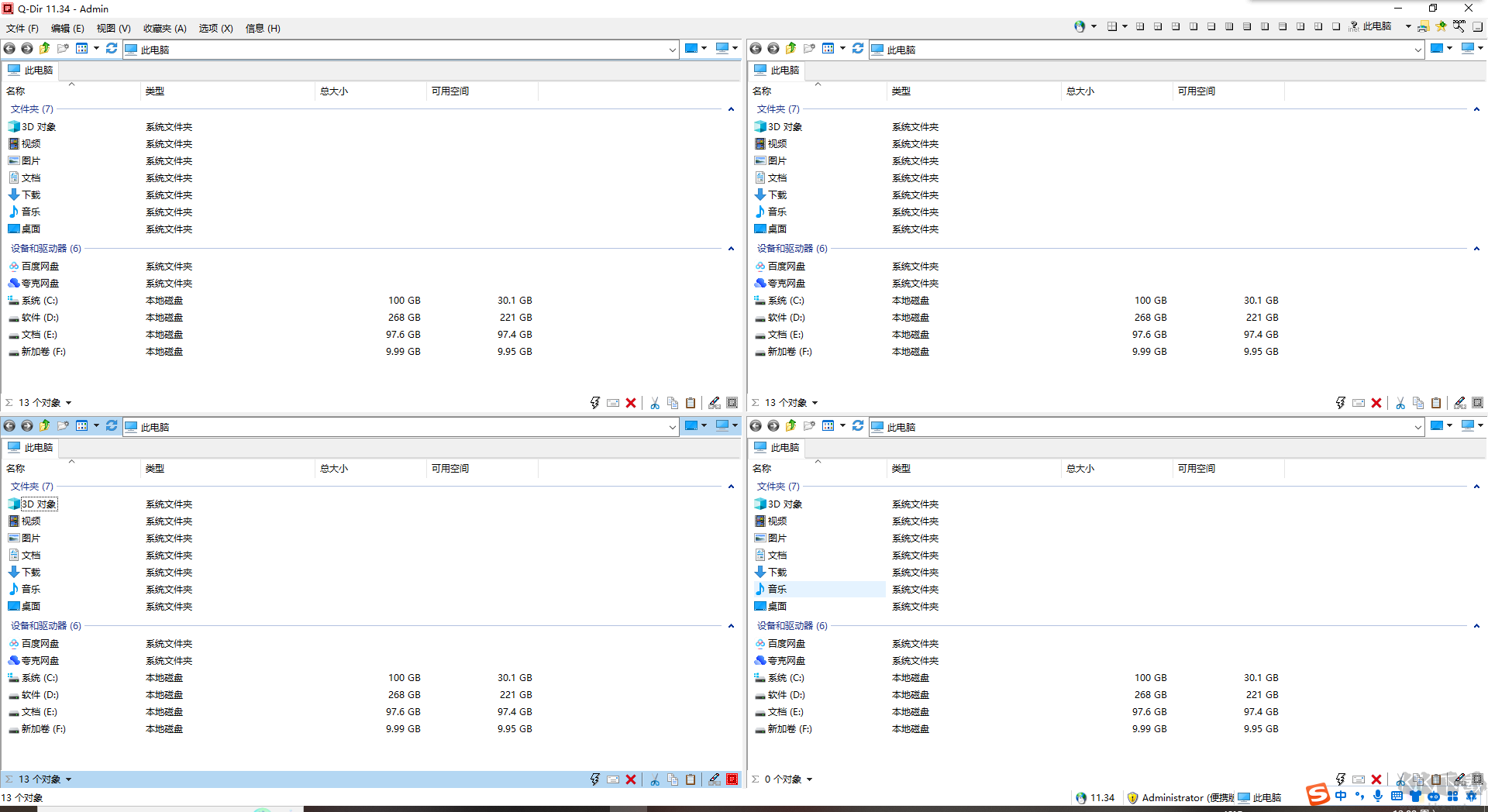Open the 视图 (V) menu

[x=113, y=29]
